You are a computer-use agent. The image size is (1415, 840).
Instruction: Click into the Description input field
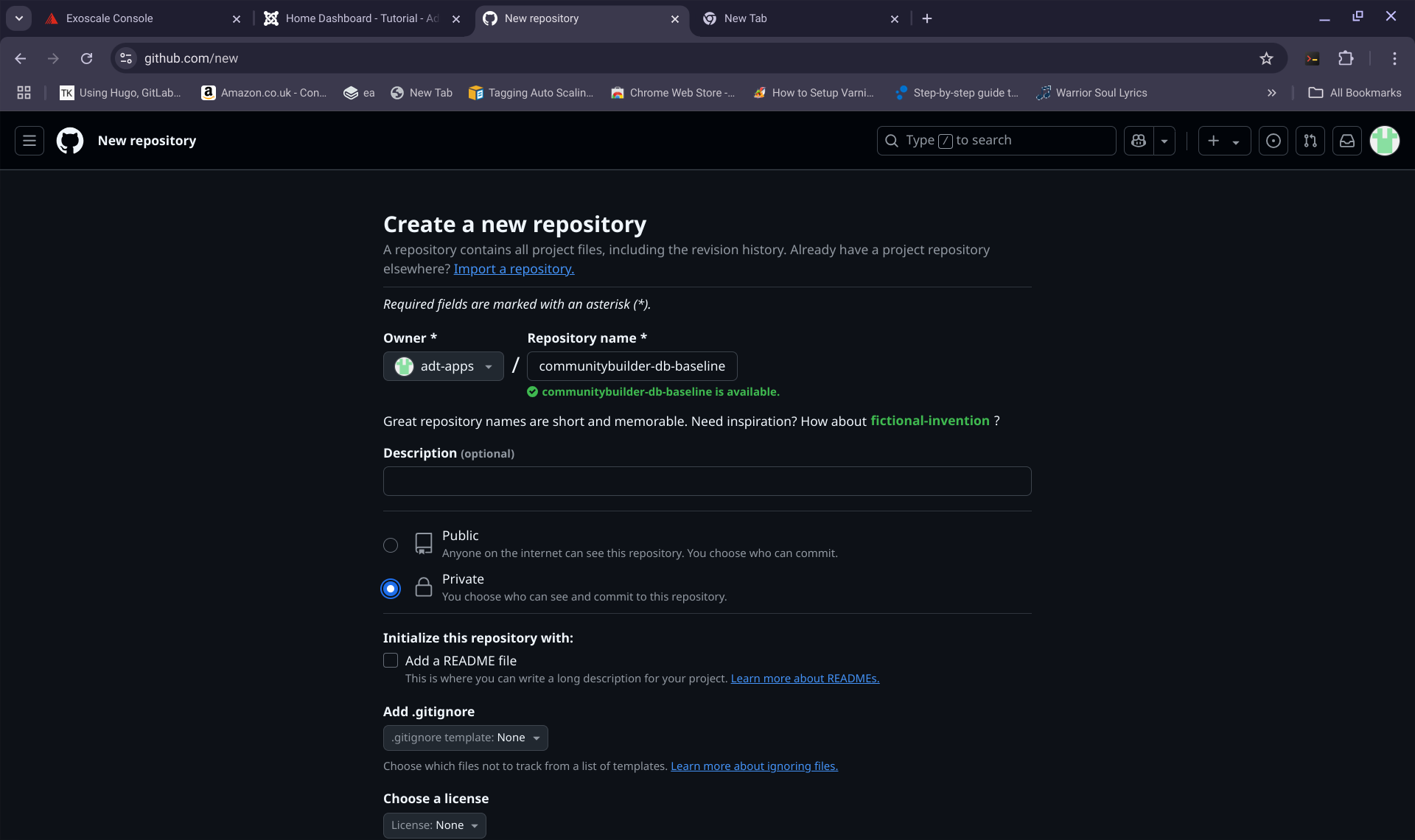pos(707,481)
